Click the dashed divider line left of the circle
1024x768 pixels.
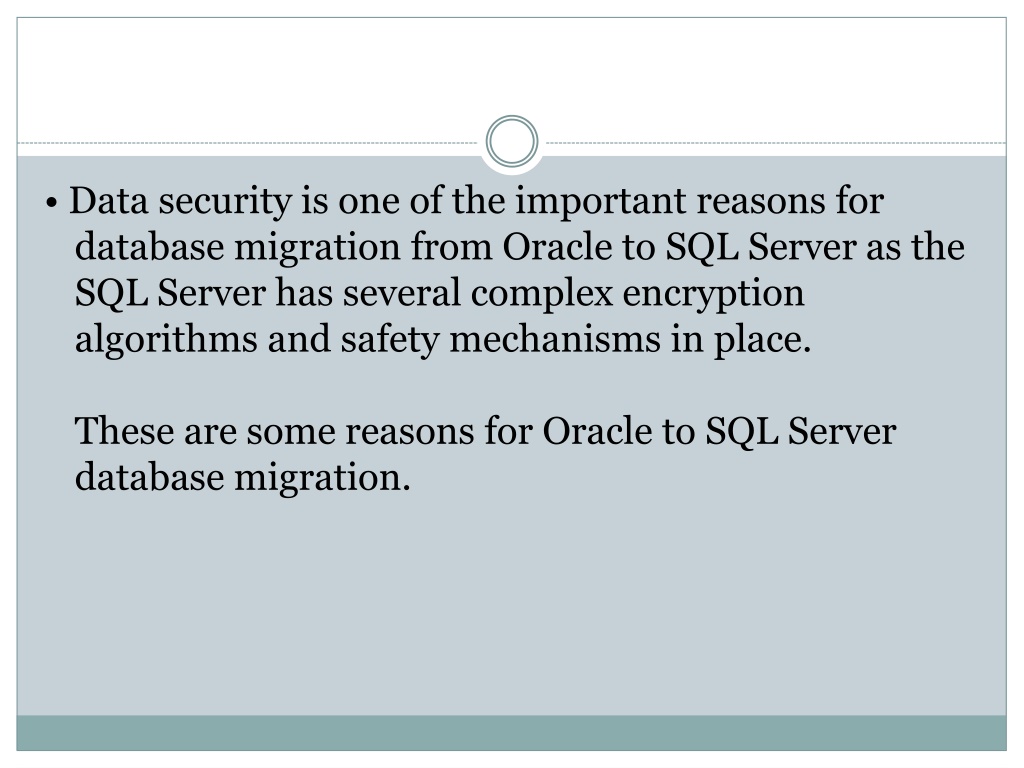[x=248, y=142]
